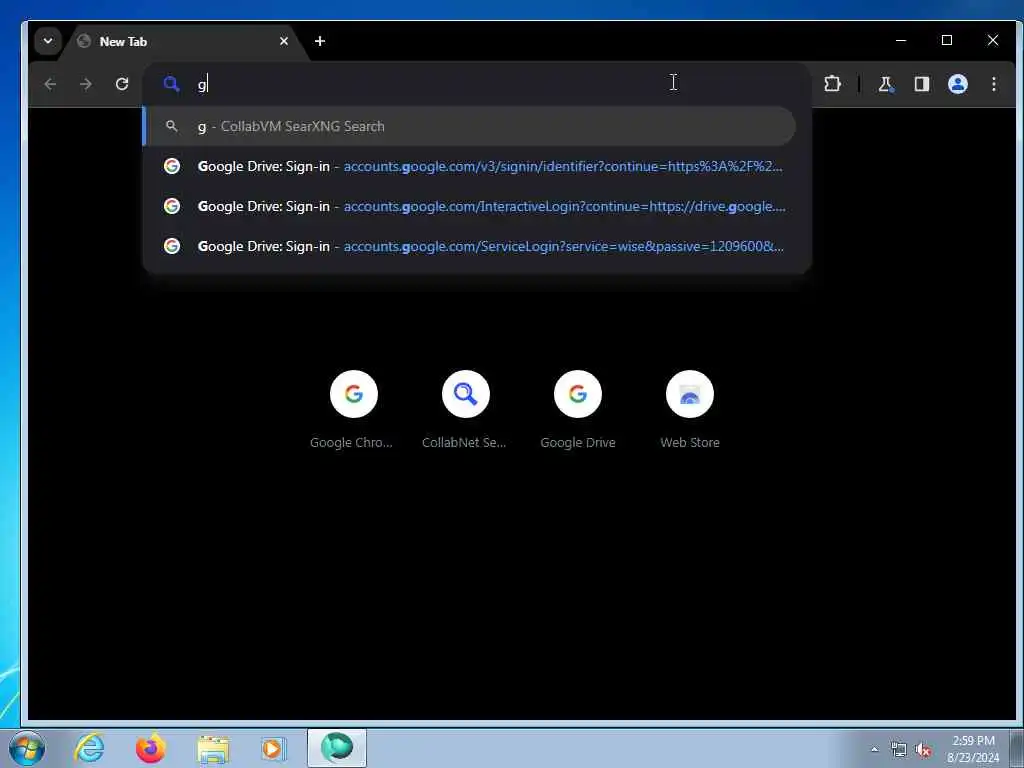The height and width of the screenshot is (768, 1024).
Task: Show hidden tray icons arrow
Action: tap(874, 749)
